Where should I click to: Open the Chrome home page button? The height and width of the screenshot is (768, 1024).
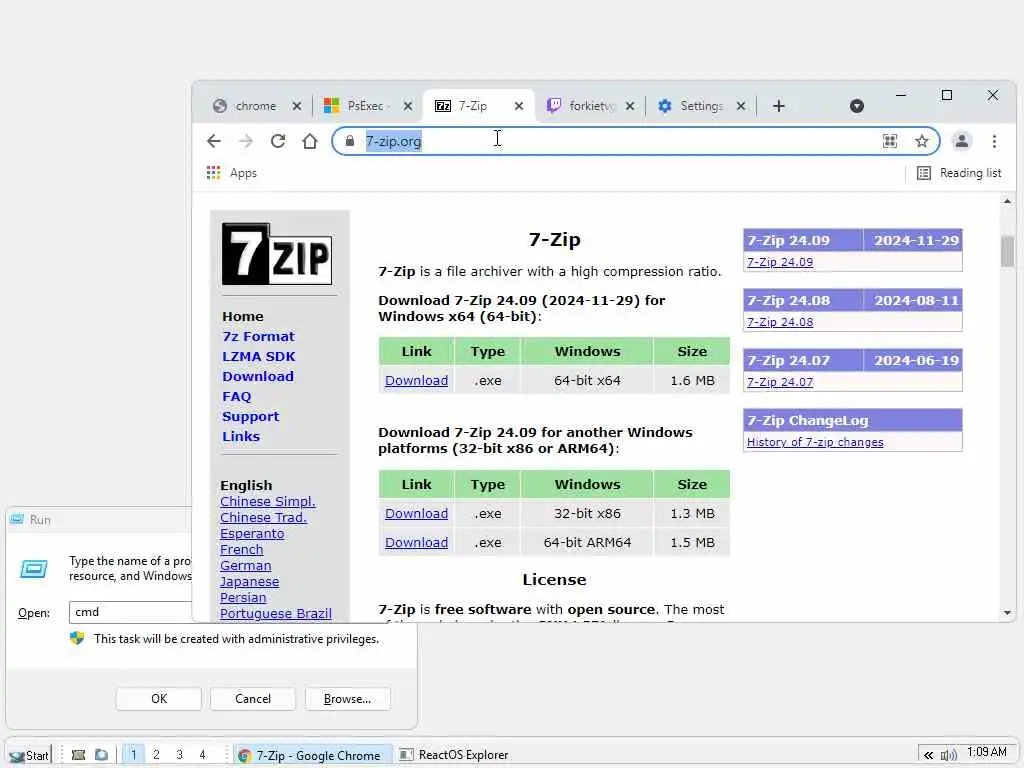(310, 141)
